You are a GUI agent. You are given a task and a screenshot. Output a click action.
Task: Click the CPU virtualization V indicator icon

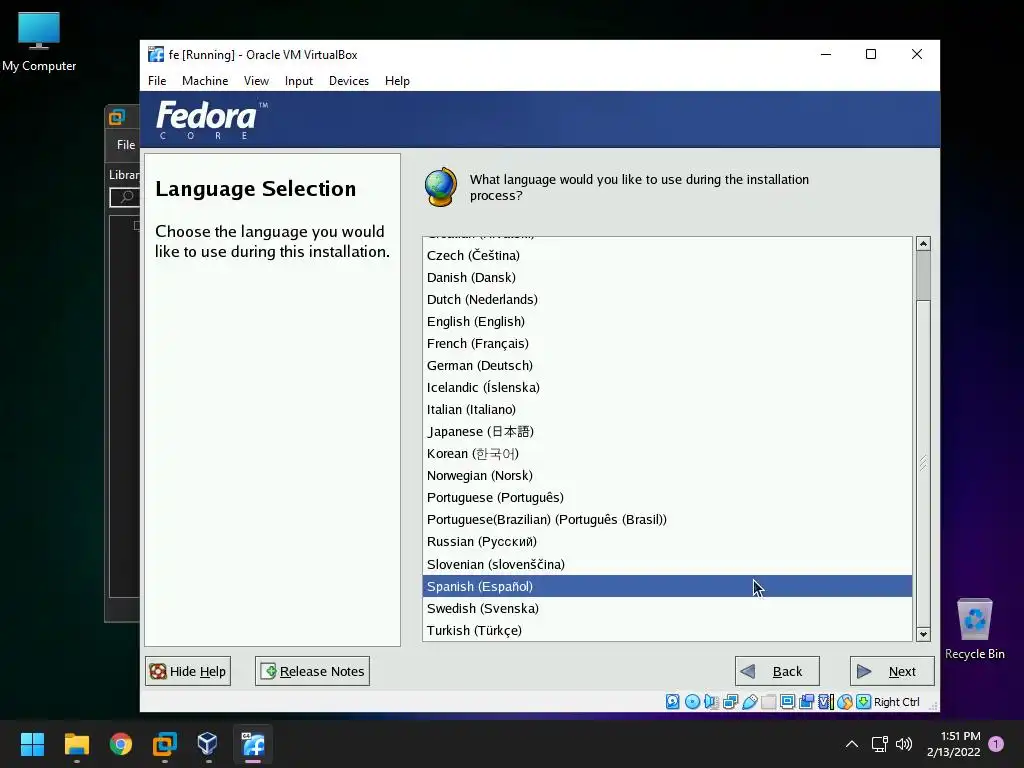click(825, 702)
